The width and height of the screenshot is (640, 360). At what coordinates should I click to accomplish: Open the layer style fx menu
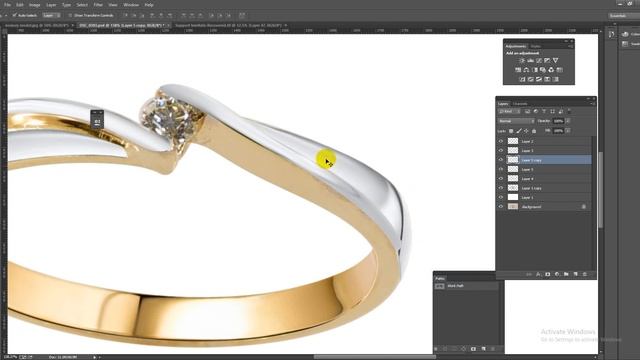(x=538, y=274)
